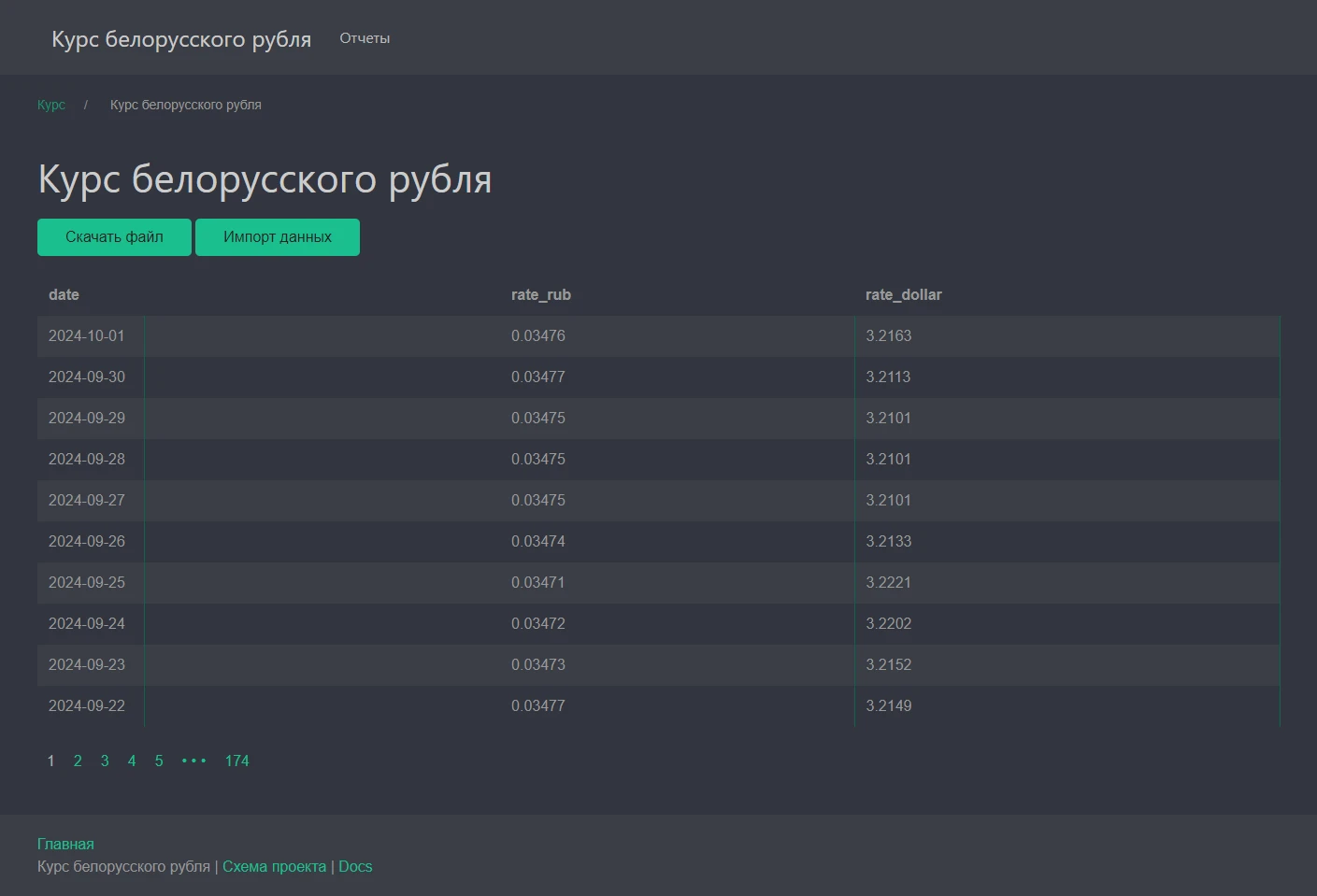
Task: Open the Отчеты menu item
Action: [x=364, y=38]
